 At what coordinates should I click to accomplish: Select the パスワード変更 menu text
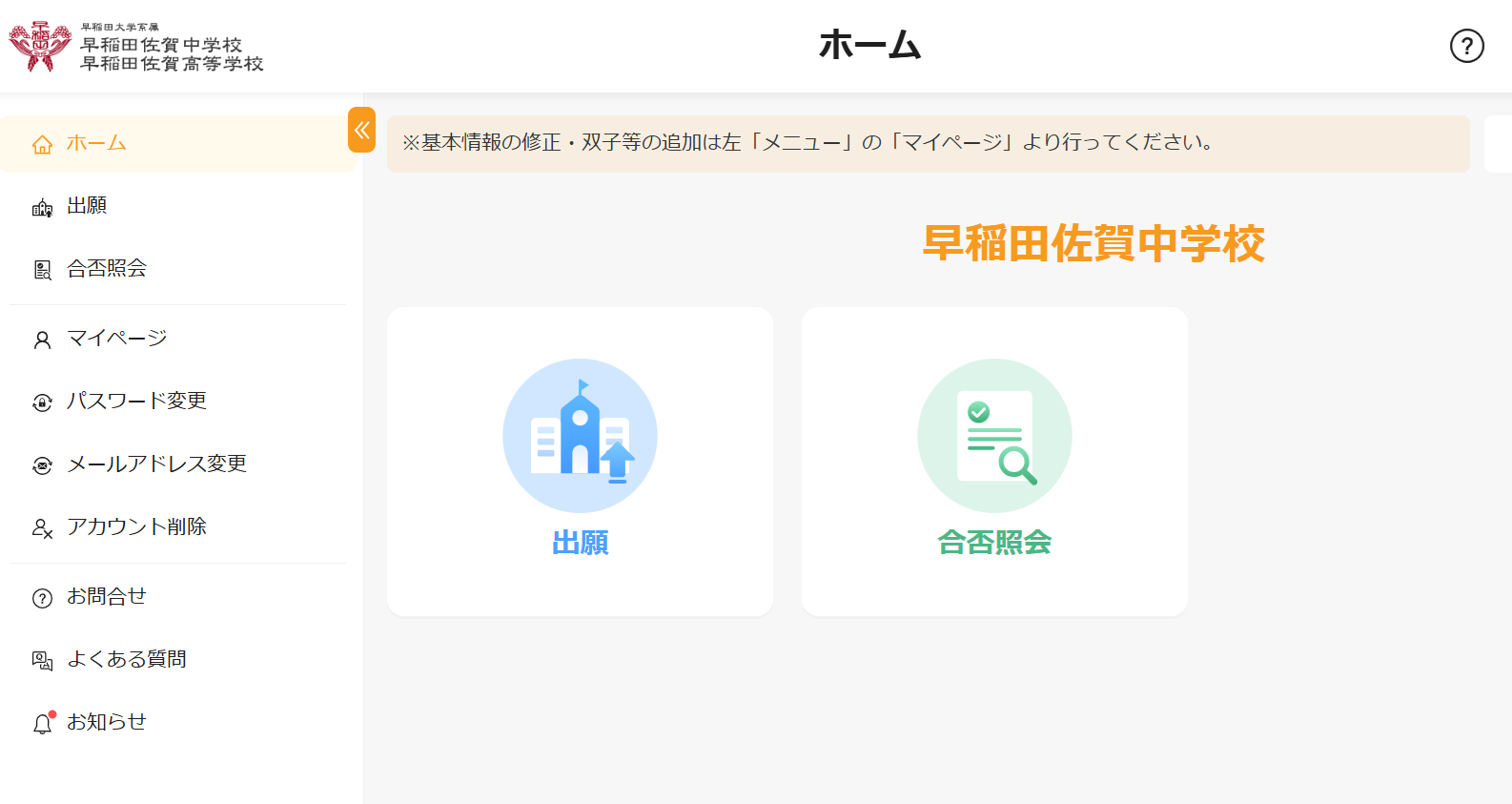tap(136, 402)
